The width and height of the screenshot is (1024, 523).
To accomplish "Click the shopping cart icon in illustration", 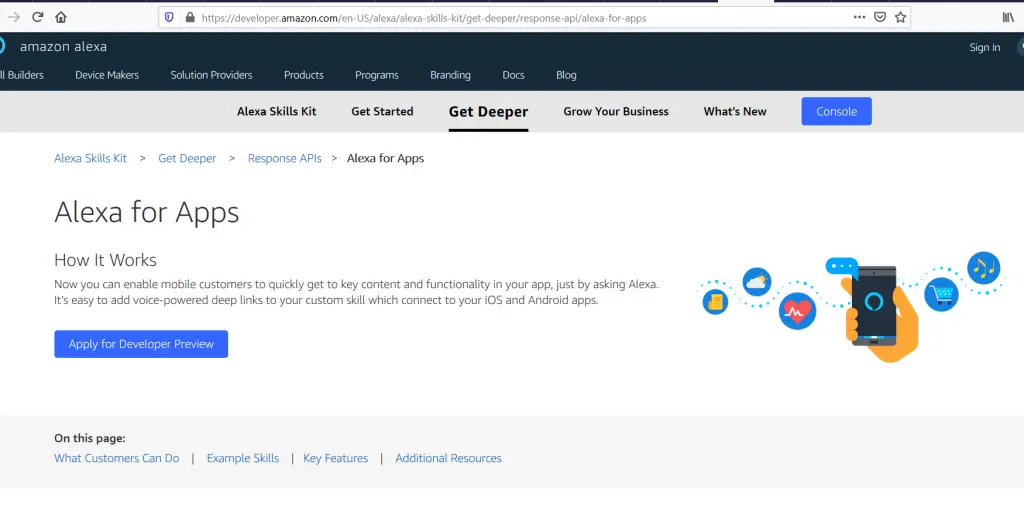I will pyautogui.click(x=941, y=294).
